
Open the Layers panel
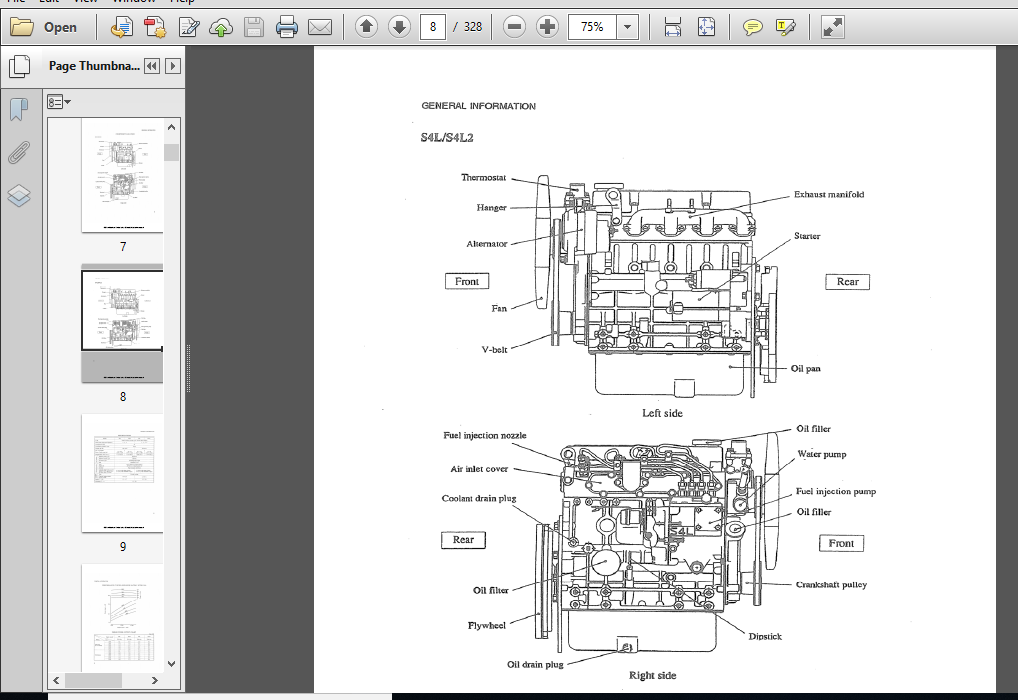[x=19, y=195]
